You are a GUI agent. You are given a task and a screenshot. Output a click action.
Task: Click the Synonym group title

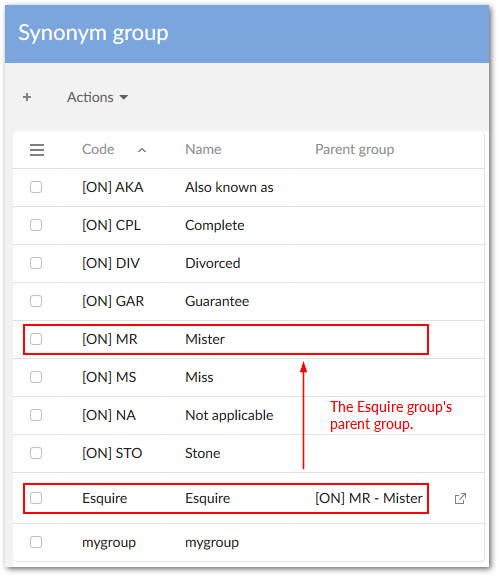93,33
